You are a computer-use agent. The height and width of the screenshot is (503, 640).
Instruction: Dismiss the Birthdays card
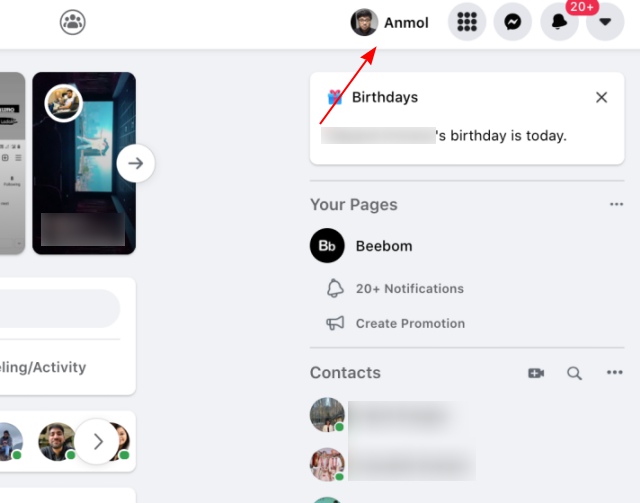click(x=601, y=98)
